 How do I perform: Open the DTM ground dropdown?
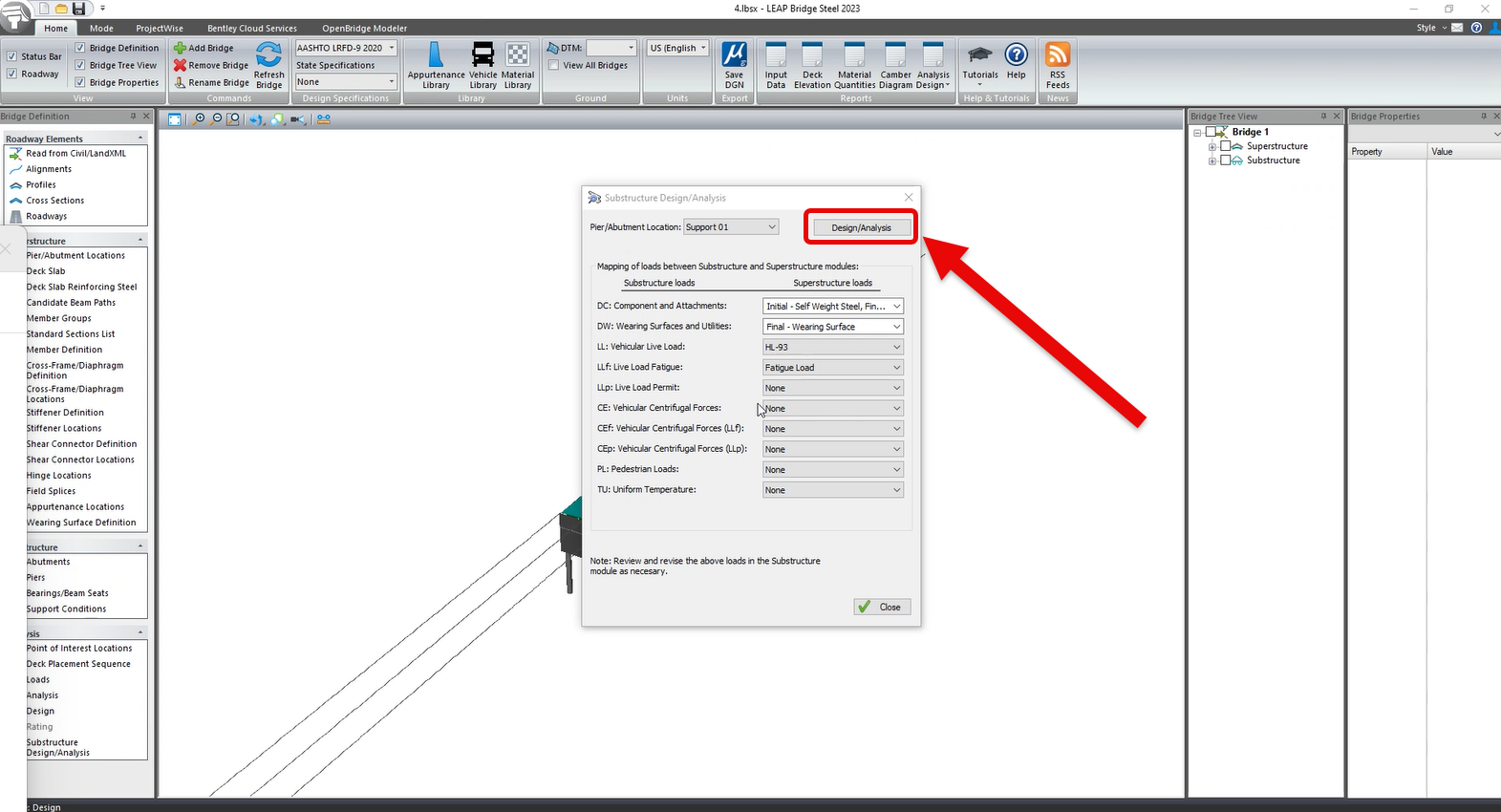click(611, 48)
